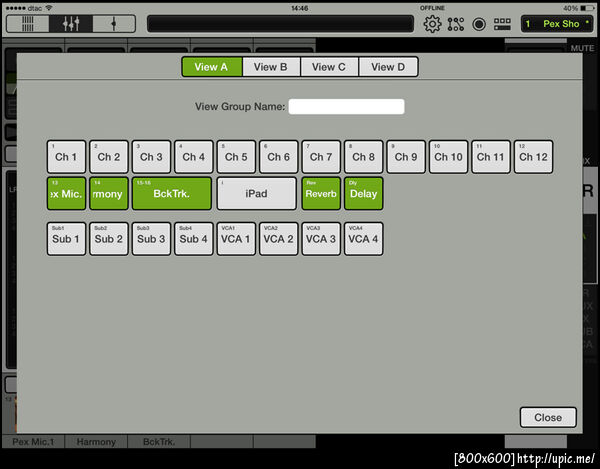Toggle VCA 1 in view group
Viewport: 600px width, 469px height.
[x=236, y=239]
